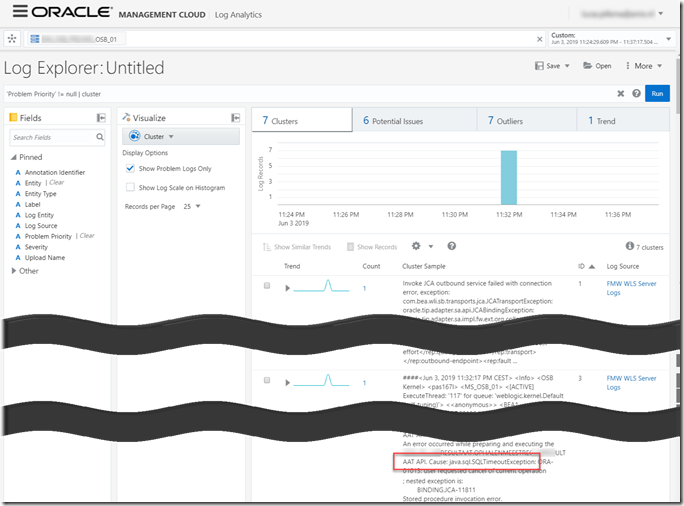Clear the Entity field filter
This screenshot has height=506, width=684.
click(x=56, y=182)
